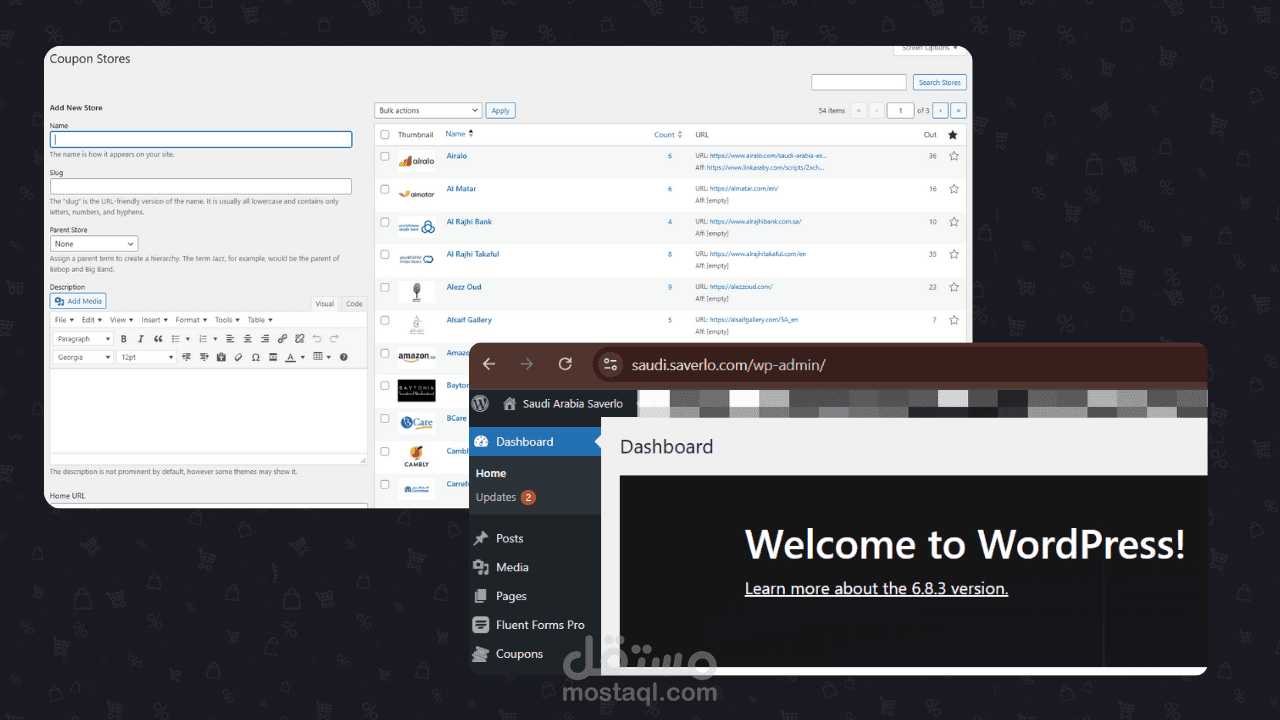1280x720 pixels.
Task: Open the Bulk actions dropdown
Action: point(428,110)
